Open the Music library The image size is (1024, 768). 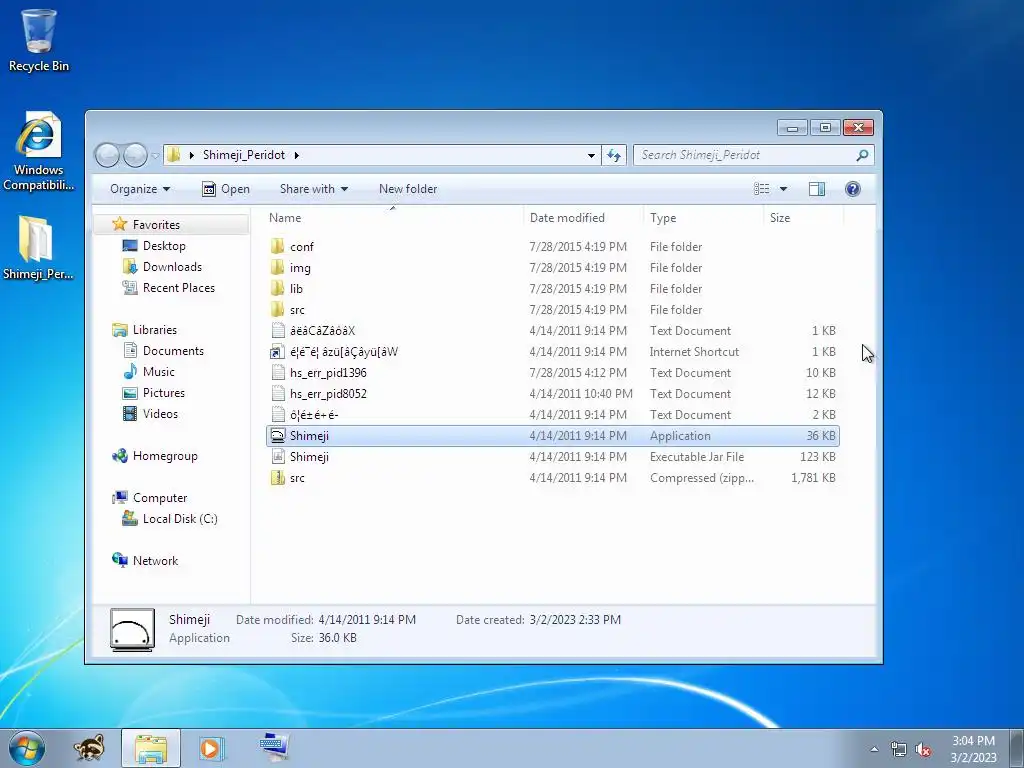159,372
